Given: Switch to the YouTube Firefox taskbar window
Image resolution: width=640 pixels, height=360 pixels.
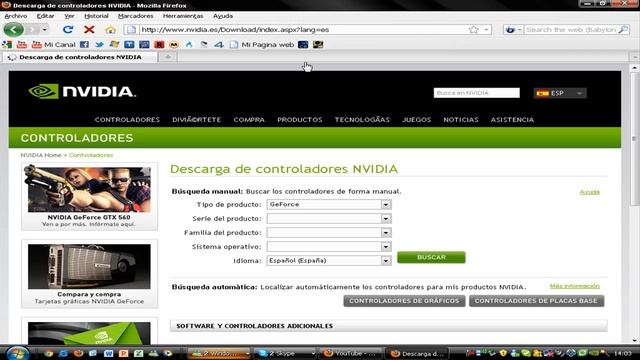Looking at the screenshot, I should pos(351,353).
